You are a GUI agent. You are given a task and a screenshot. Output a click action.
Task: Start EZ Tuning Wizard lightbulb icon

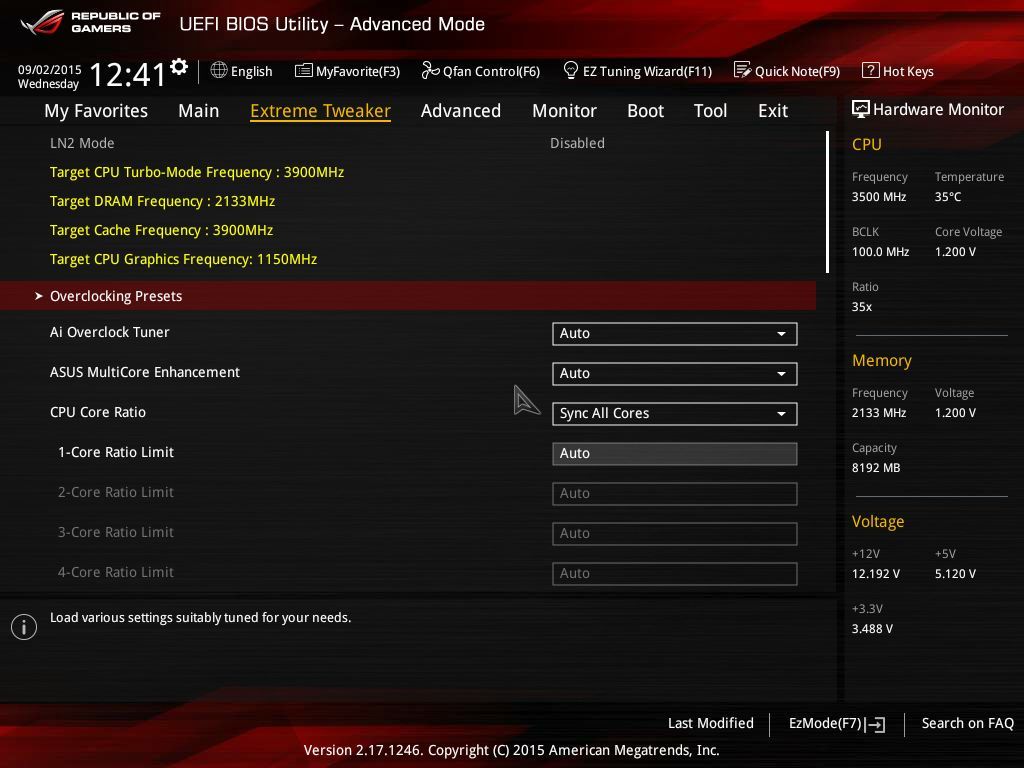(571, 70)
